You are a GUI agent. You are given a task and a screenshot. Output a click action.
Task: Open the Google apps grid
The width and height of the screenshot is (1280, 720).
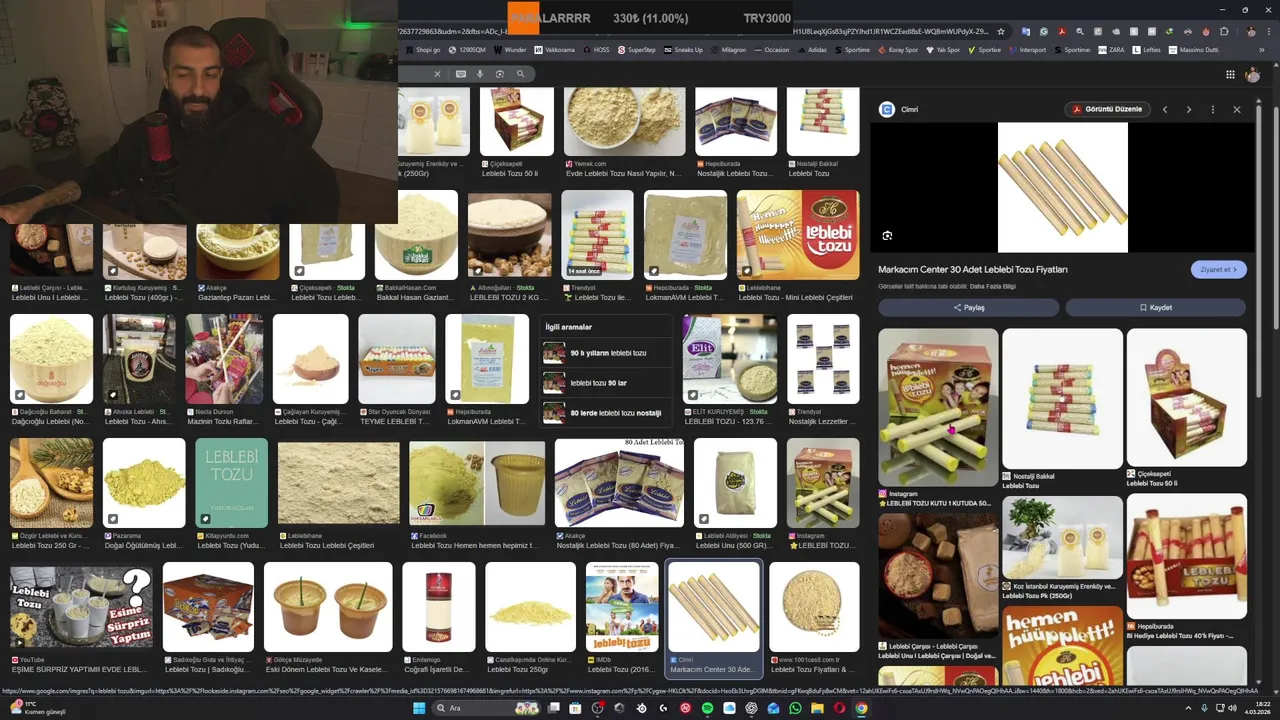pos(1230,74)
